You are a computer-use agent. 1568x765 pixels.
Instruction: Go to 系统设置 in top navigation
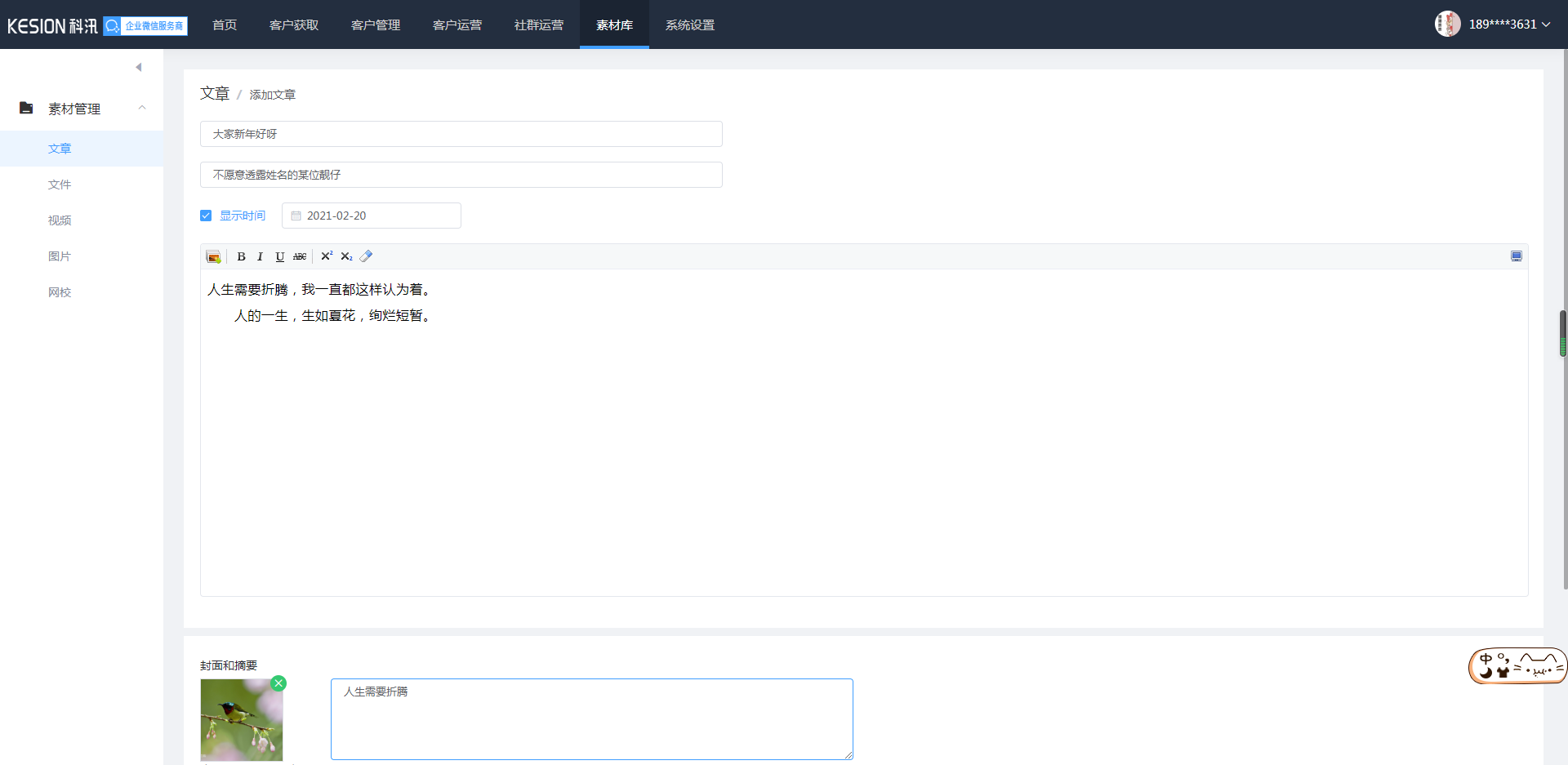point(689,25)
